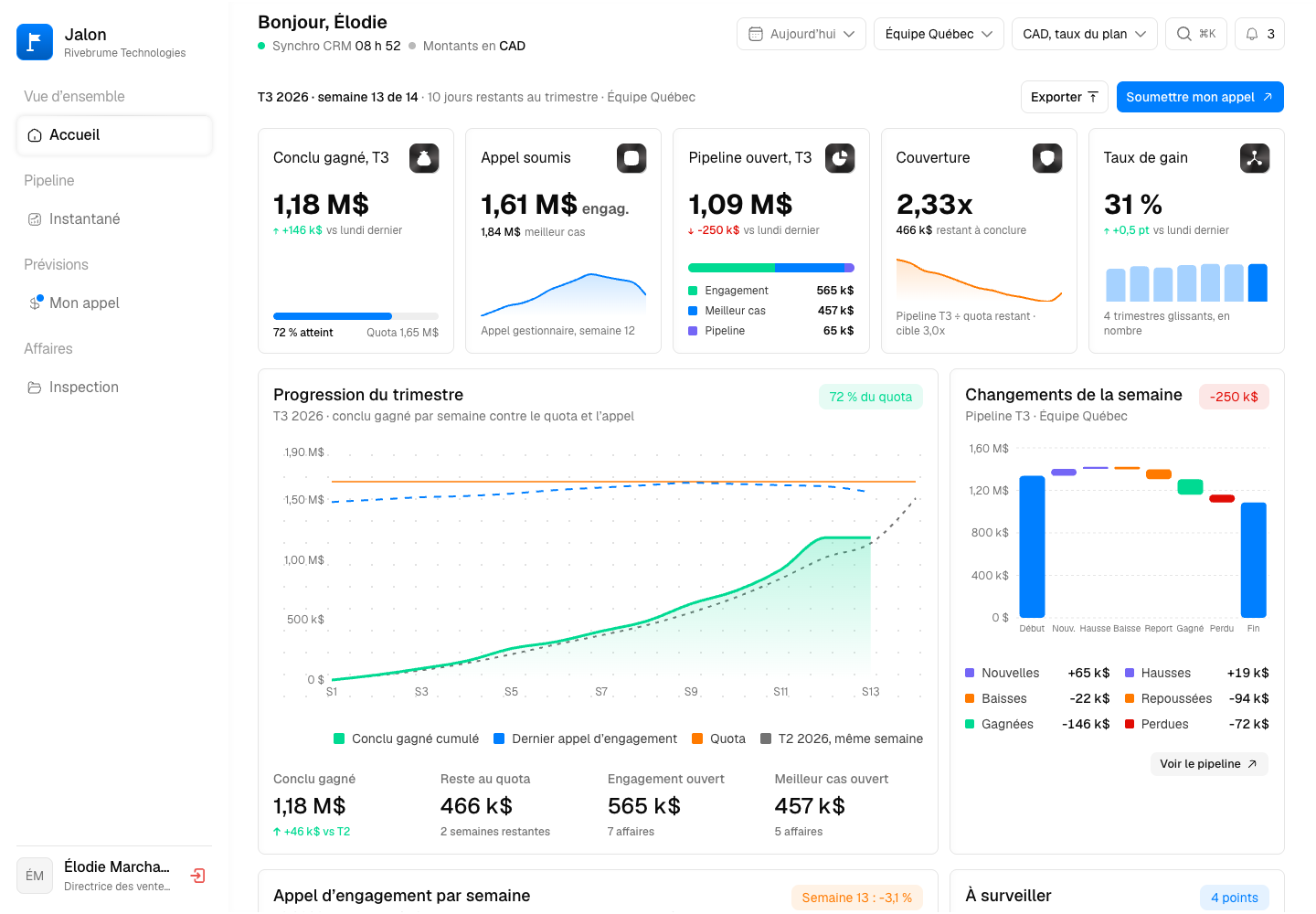The height and width of the screenshot is (914, 1316).
Task: Go to Accueil in the sidebar
Action: pos(114,135)
